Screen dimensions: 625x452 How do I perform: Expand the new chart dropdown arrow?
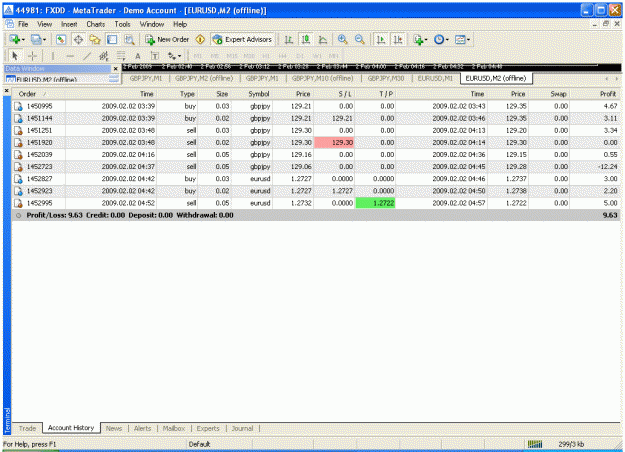pos(24,40)
